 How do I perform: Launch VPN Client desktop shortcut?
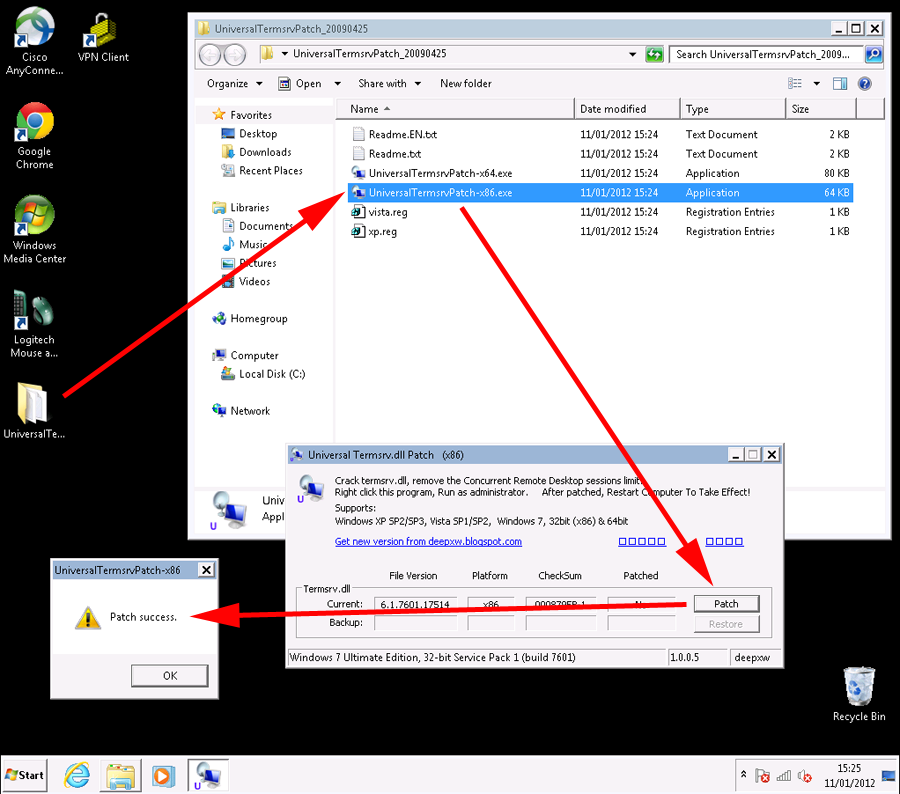pos(103,37)
